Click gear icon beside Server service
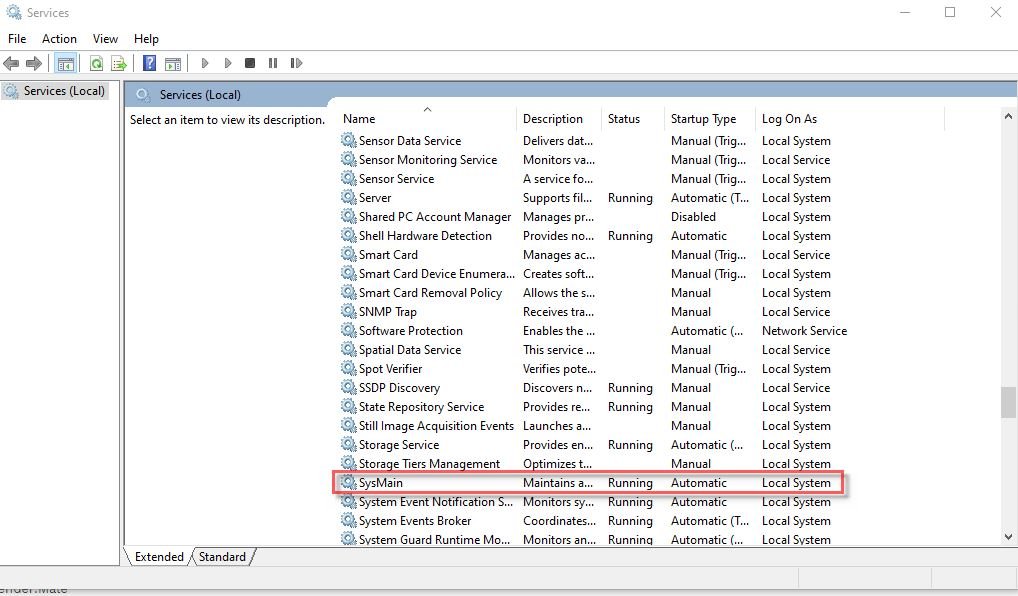 349,197
